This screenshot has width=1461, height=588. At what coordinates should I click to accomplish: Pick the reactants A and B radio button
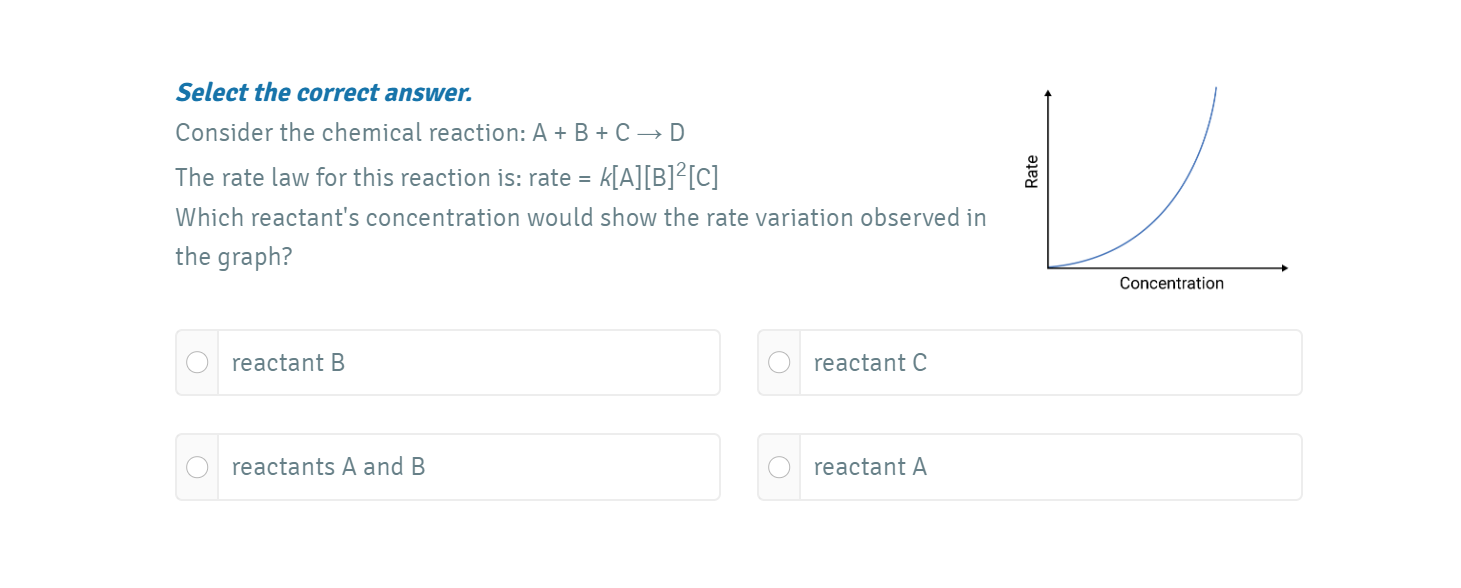click(198, 467)
